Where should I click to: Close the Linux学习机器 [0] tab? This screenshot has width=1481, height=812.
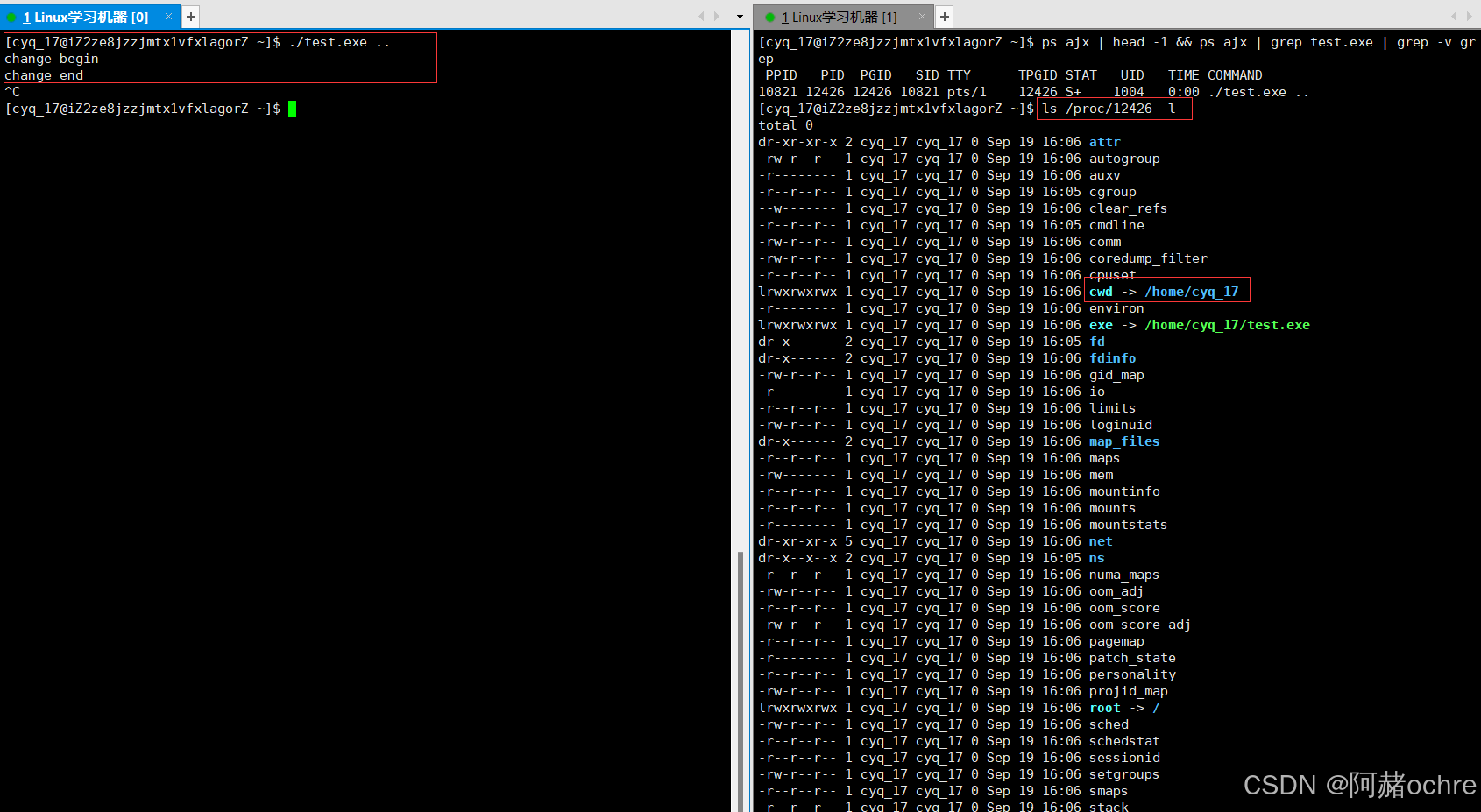click(169, 17)
